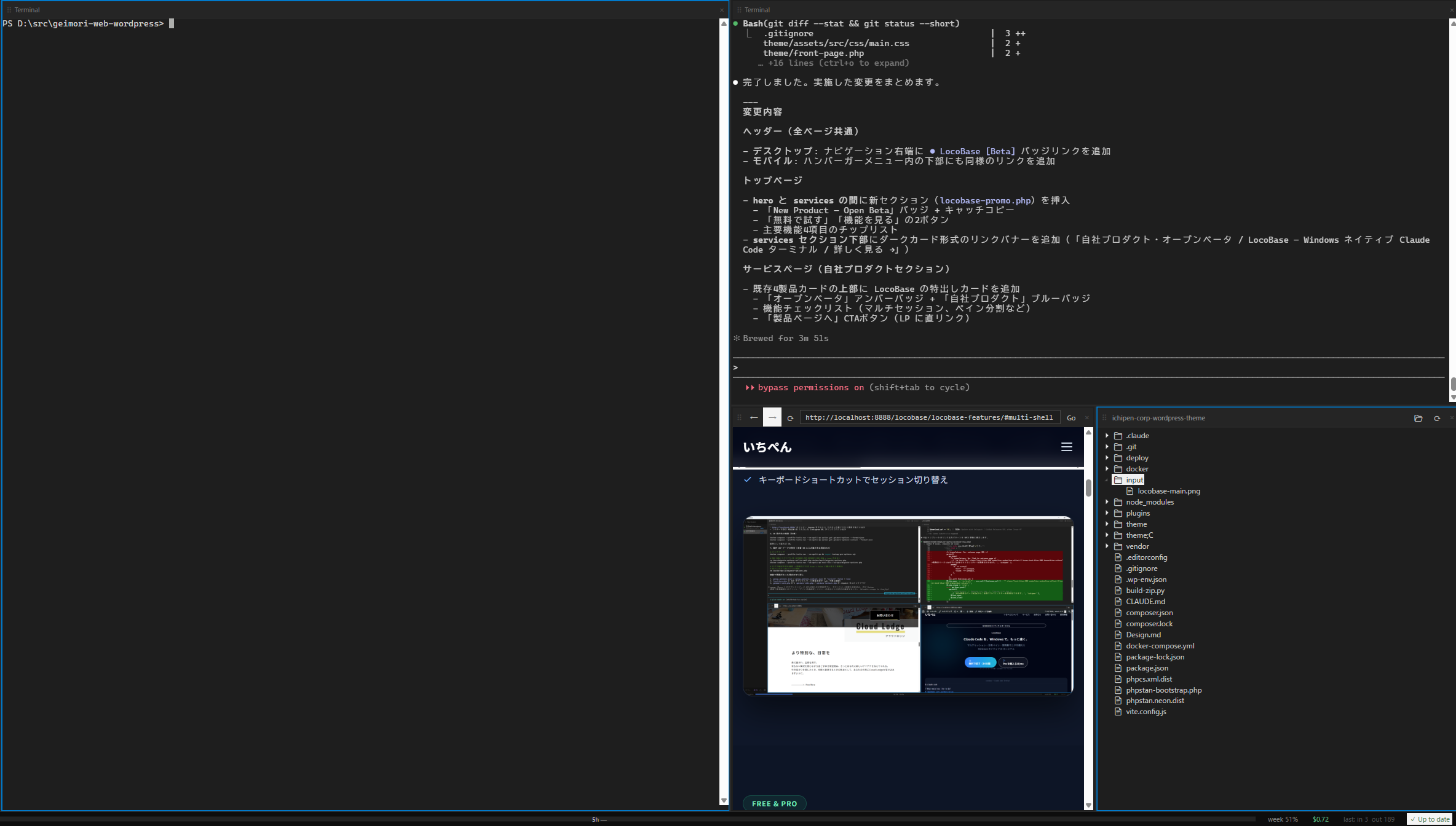1456x826 pixels.
Task: Click the いちぺん site logo
Action: pyautogui.click(x=767, y=447)
